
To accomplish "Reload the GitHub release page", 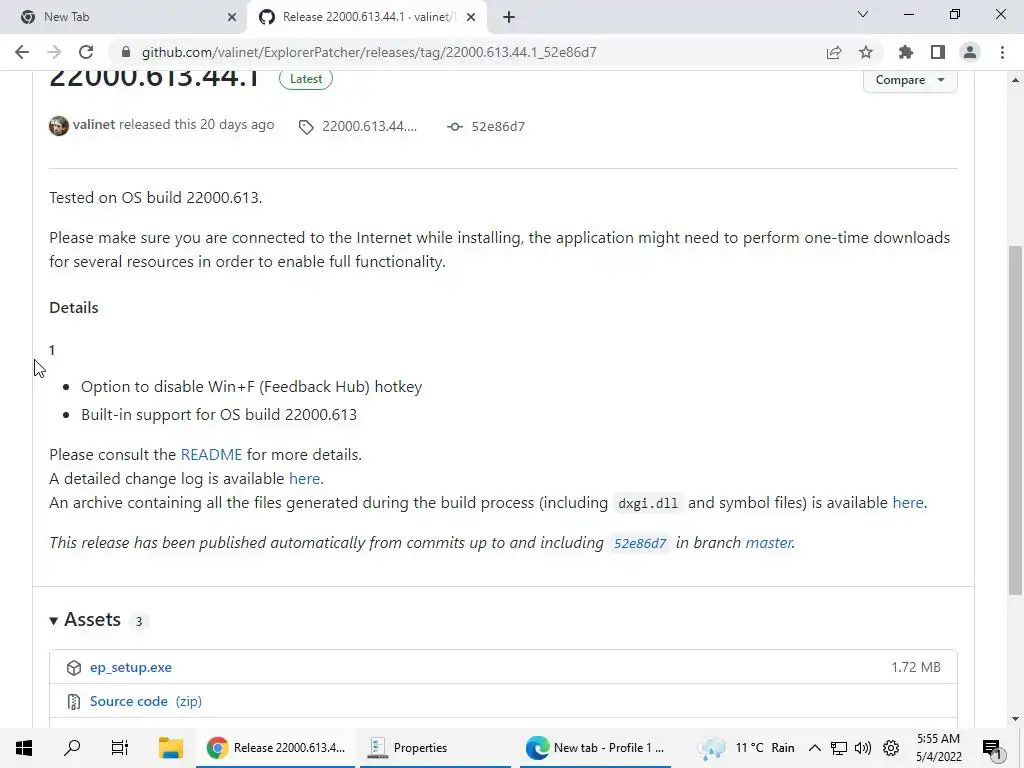I will [86, 52].
